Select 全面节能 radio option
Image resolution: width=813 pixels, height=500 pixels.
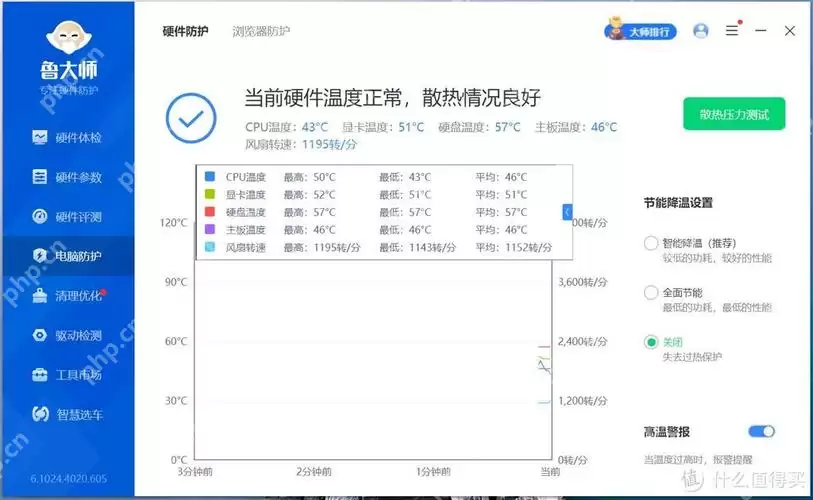tap(651, 293)
